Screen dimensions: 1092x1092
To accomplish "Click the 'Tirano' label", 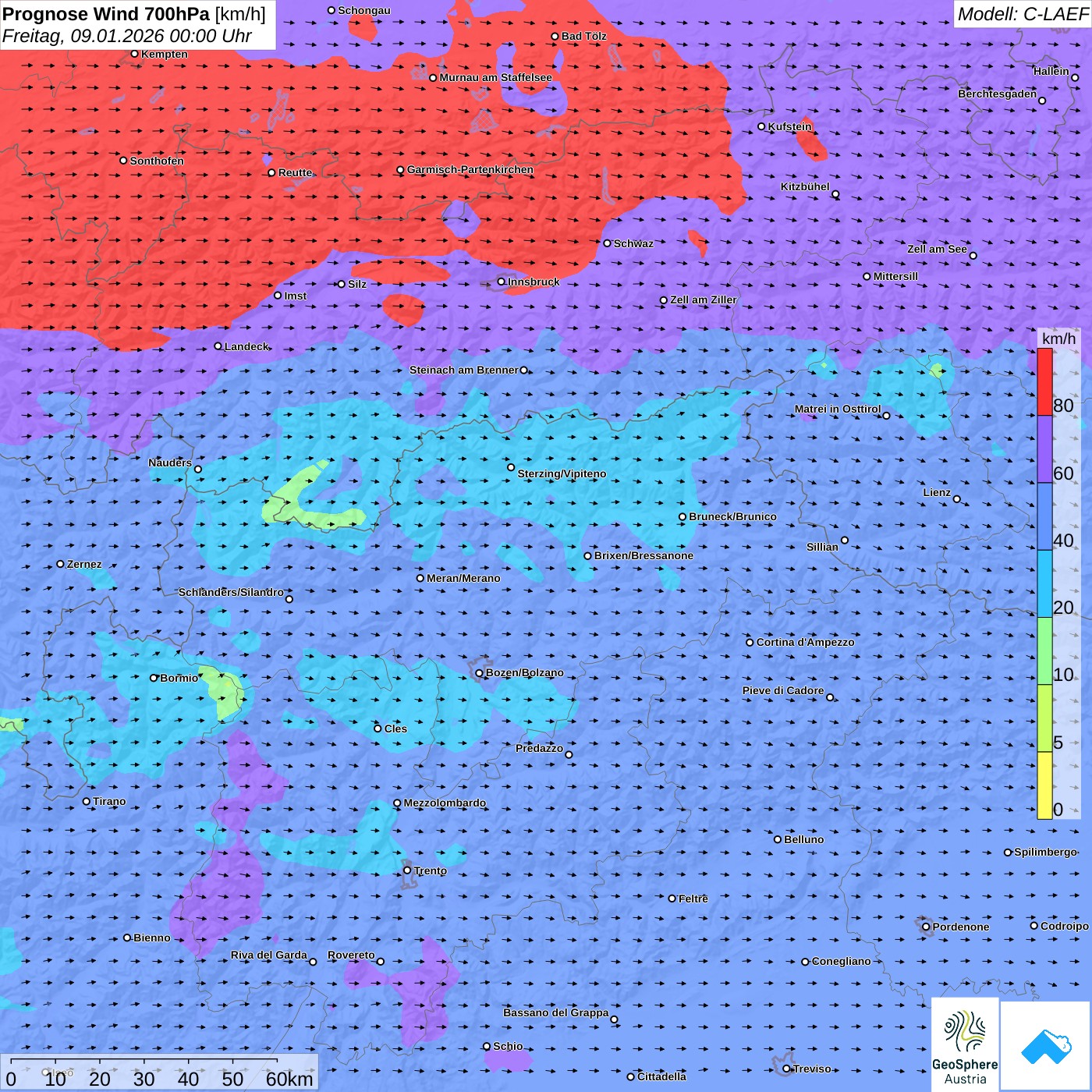I will pos(109,801).
